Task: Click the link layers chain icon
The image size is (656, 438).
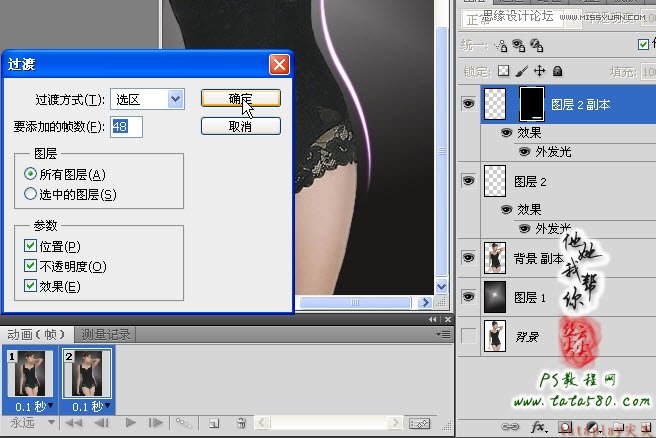Action: tap(512, 427)
